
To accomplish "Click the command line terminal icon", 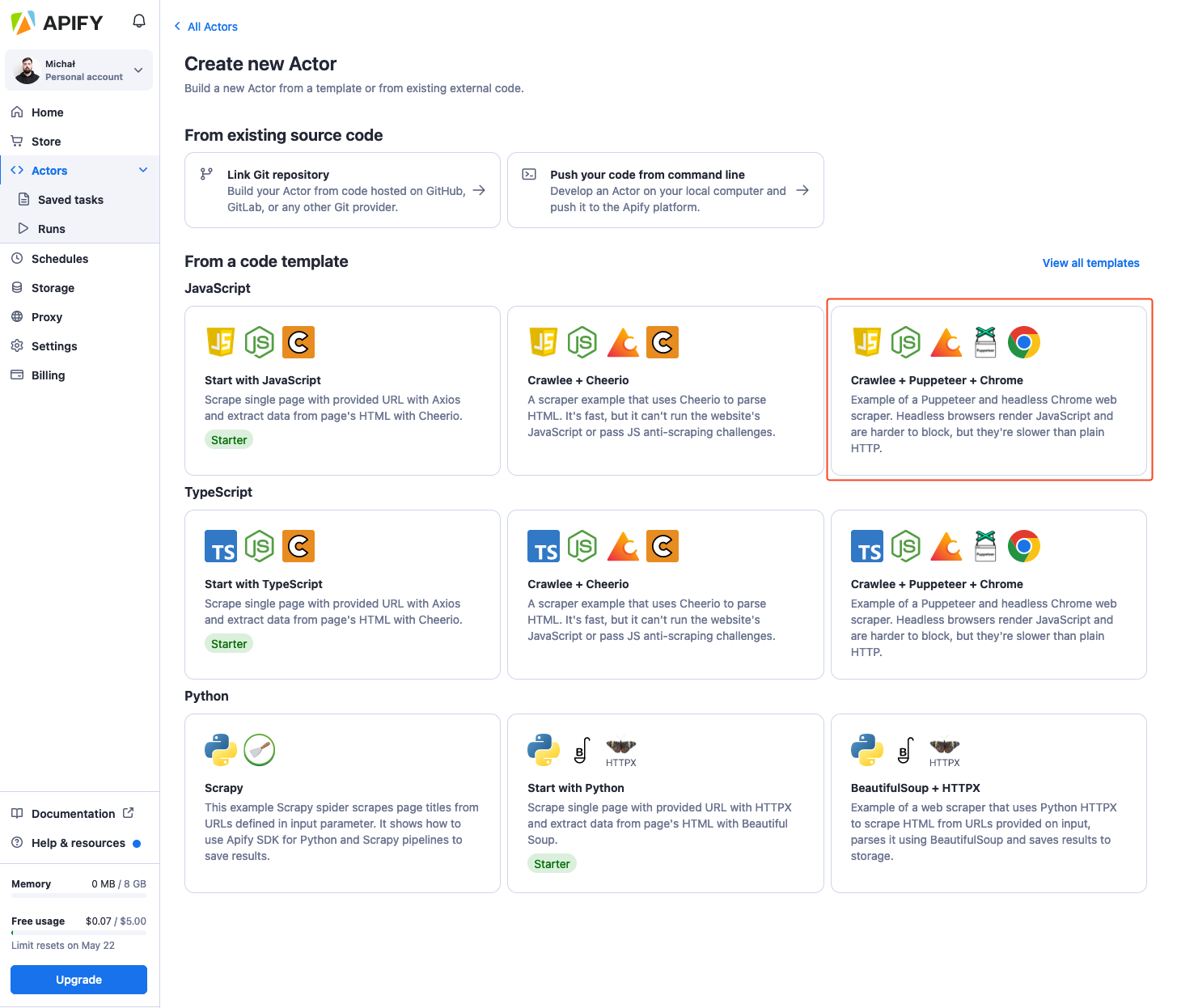I will click(x=529, y=174).
